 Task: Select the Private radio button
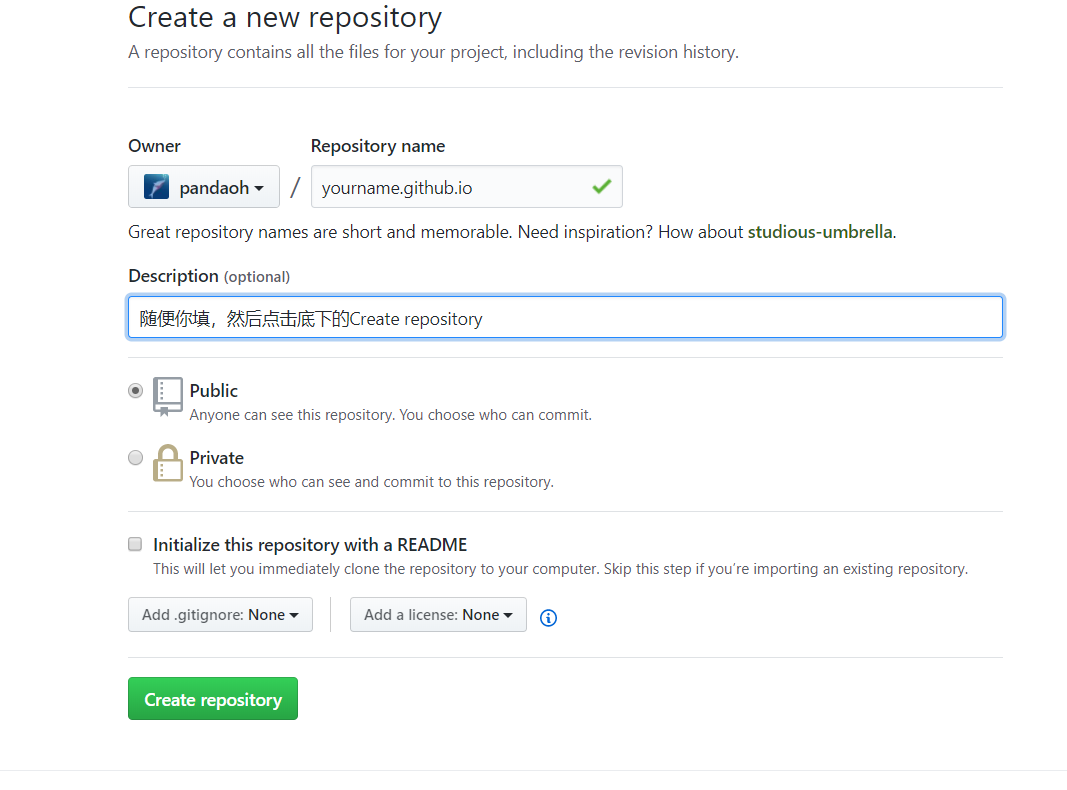136,458
